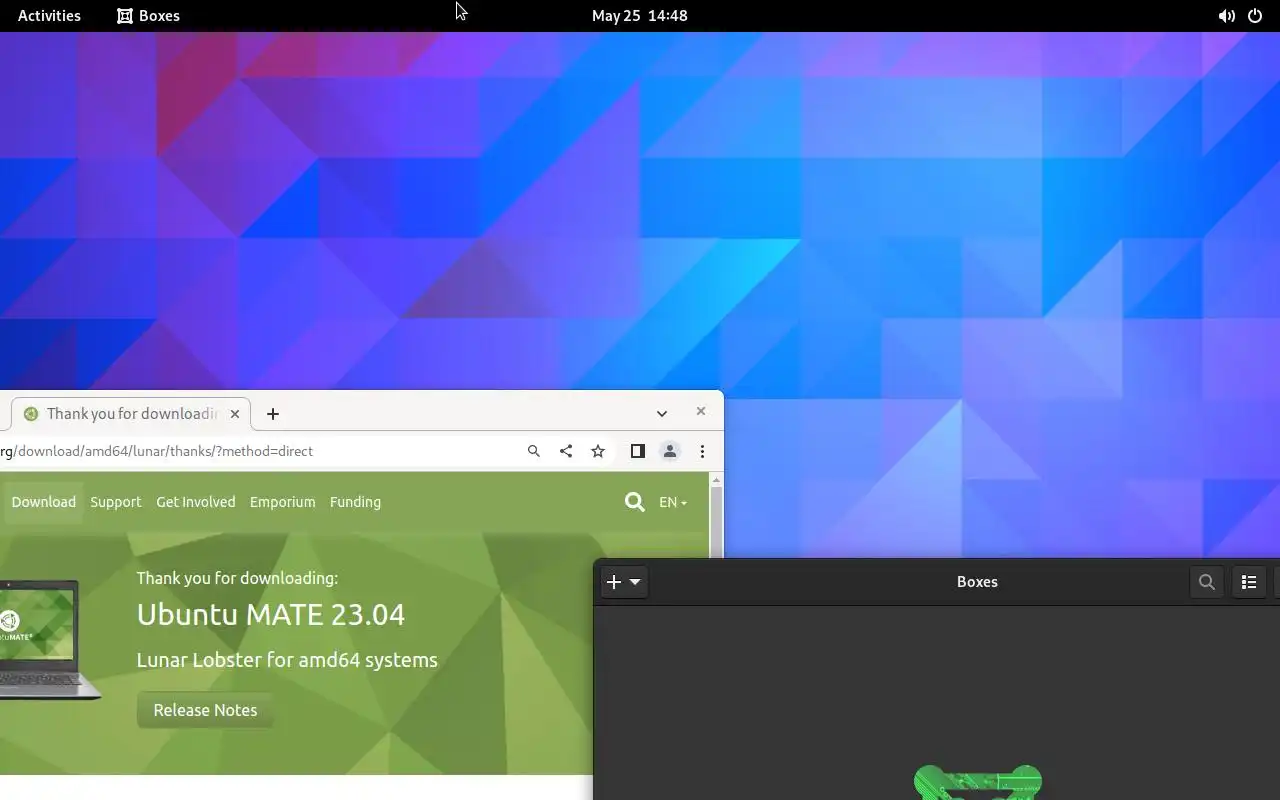Image resolution: width=1280 pixels, height=800 pixels.
Task: Open the Emporium link
Action: pyautogui.click(x=282, y=502)
